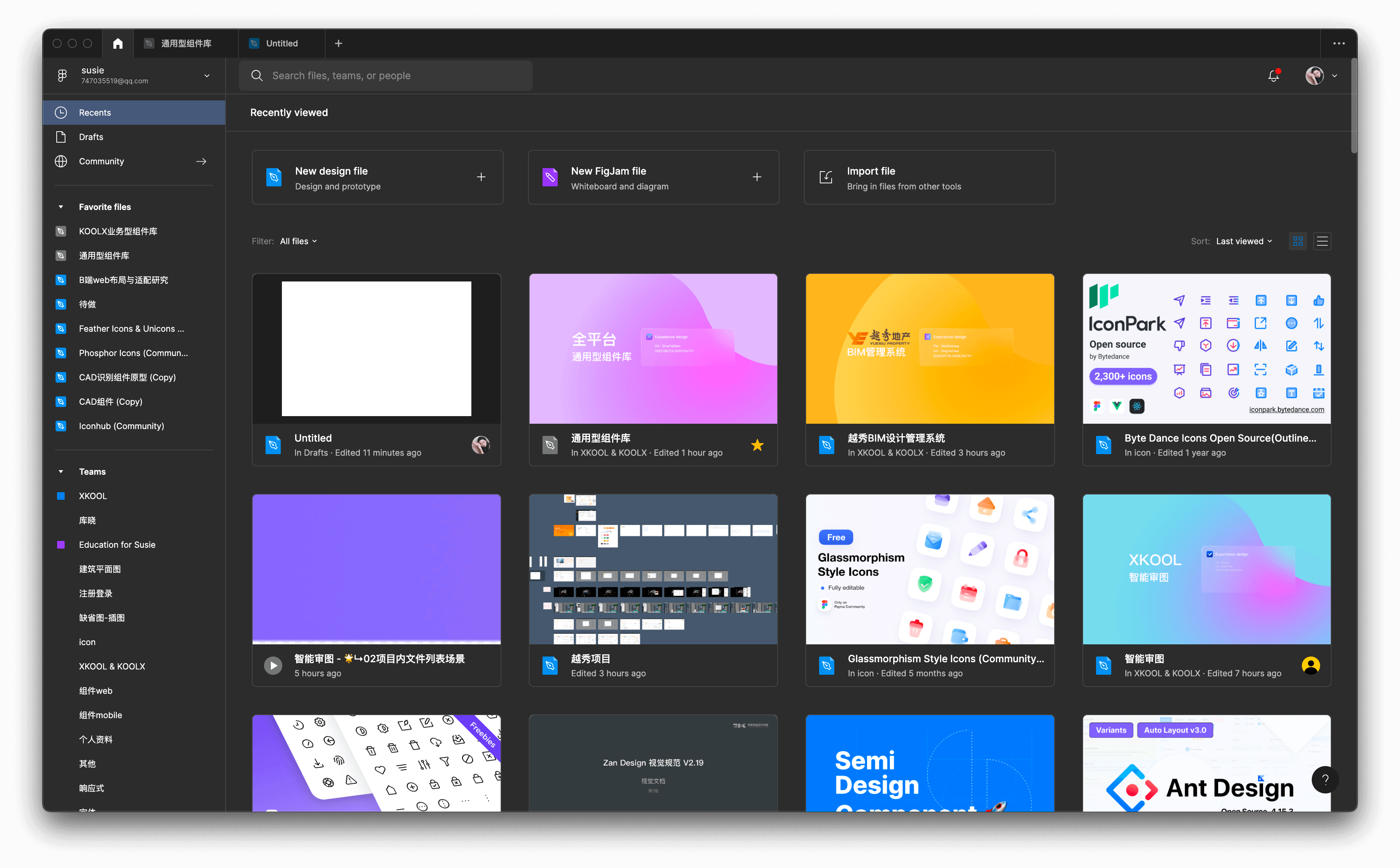The height and width of the screenshot is (868, 1400).
Task: Click plus icon on New design file
Action: [x=481, y=177]
